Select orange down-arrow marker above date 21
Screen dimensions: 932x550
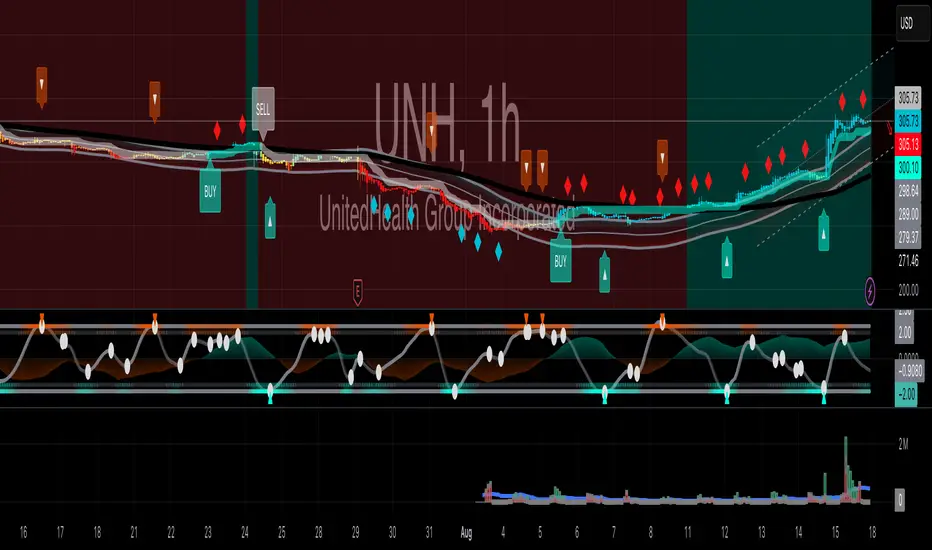[155, 101]
